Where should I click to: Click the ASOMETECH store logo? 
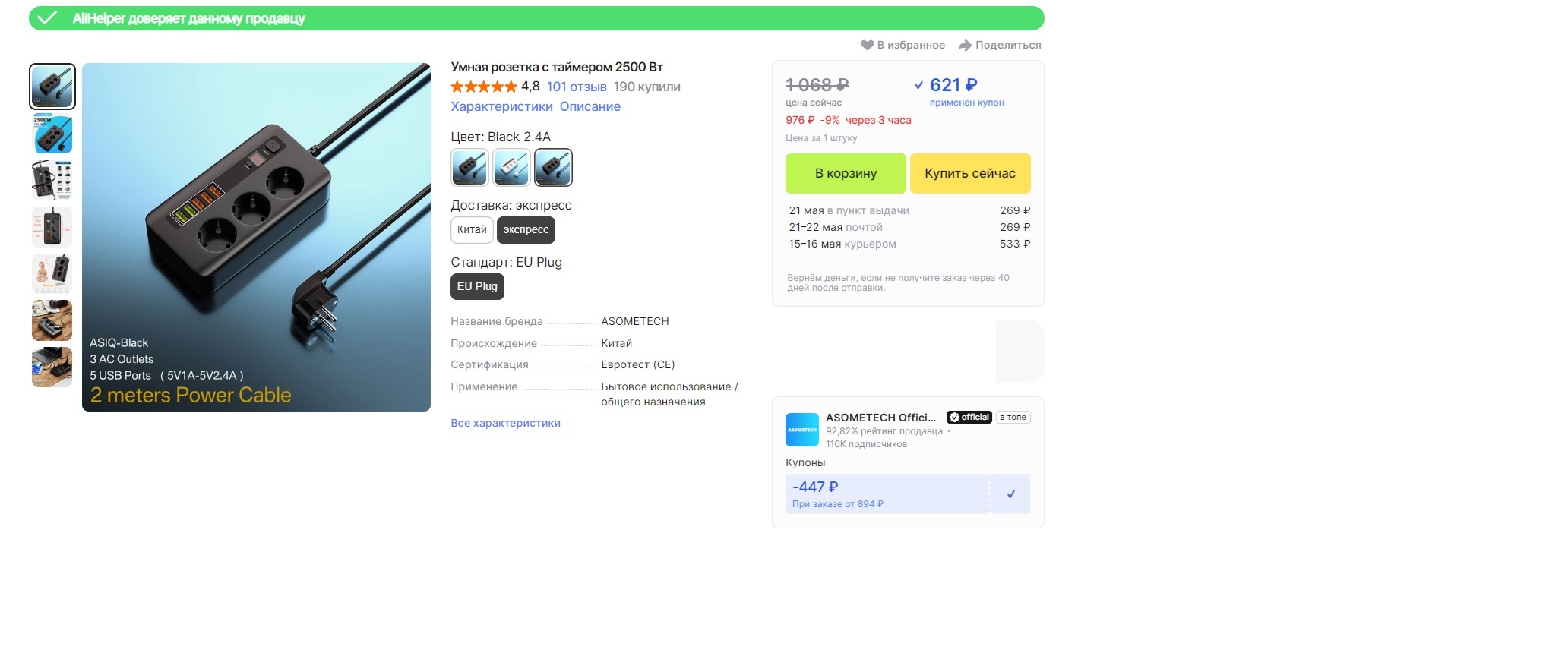801,430
